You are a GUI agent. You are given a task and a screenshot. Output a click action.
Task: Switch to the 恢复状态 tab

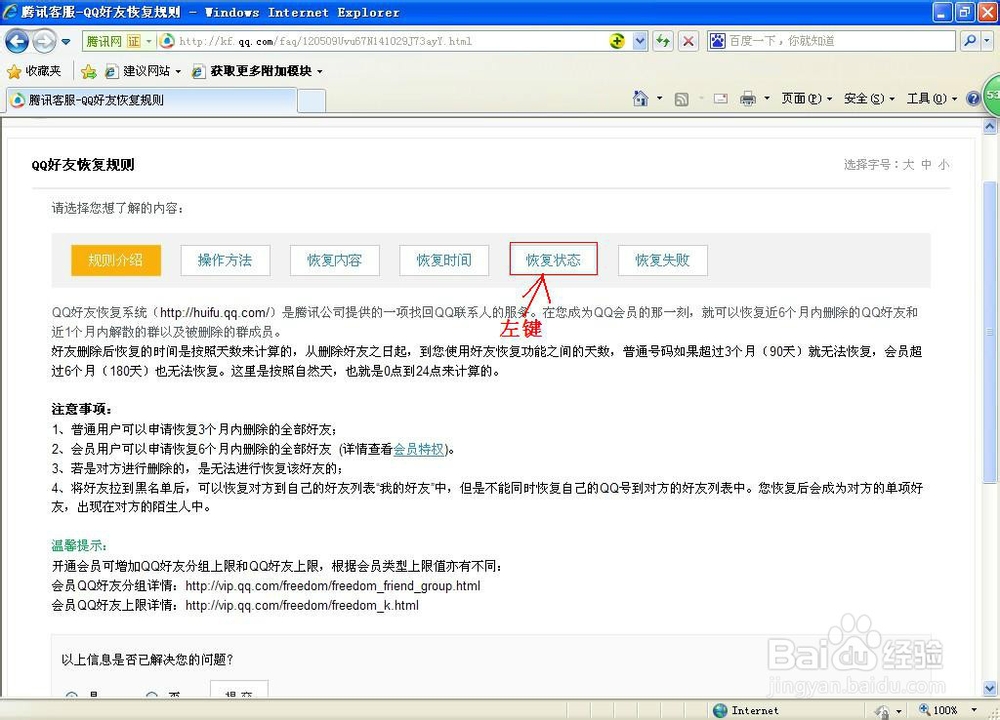point(553,259)
